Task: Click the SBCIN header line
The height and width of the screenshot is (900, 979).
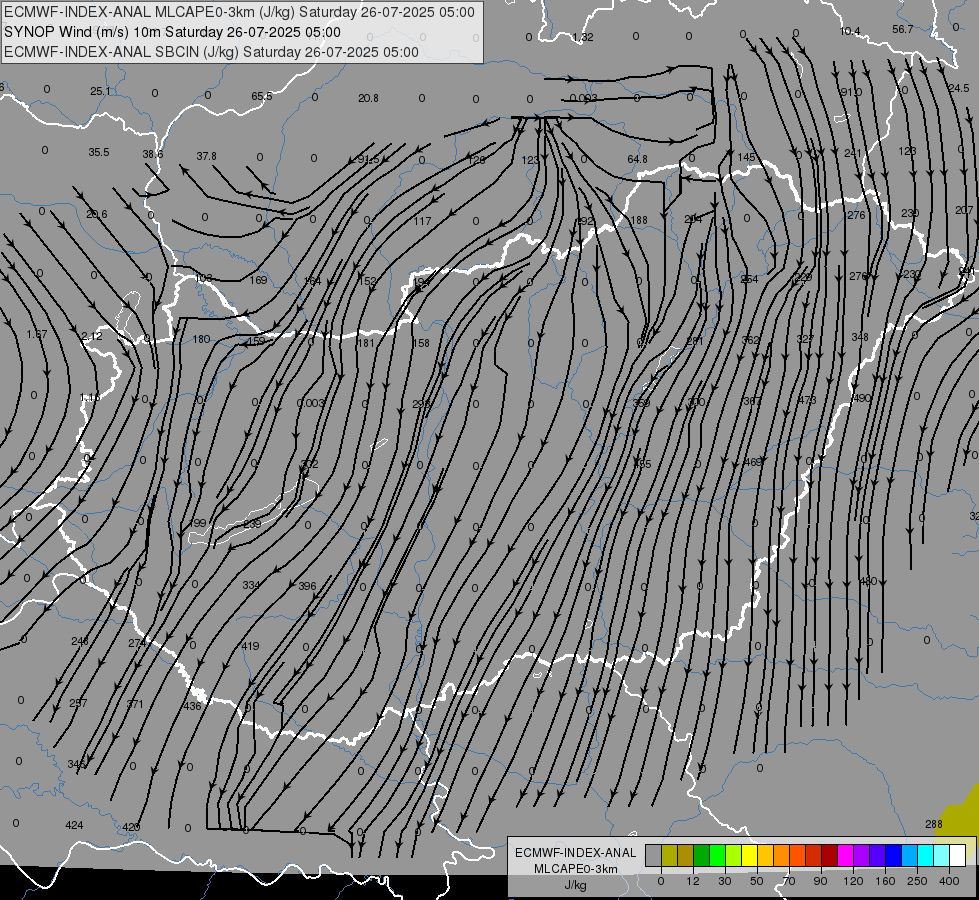Action: tap(211, 52)
